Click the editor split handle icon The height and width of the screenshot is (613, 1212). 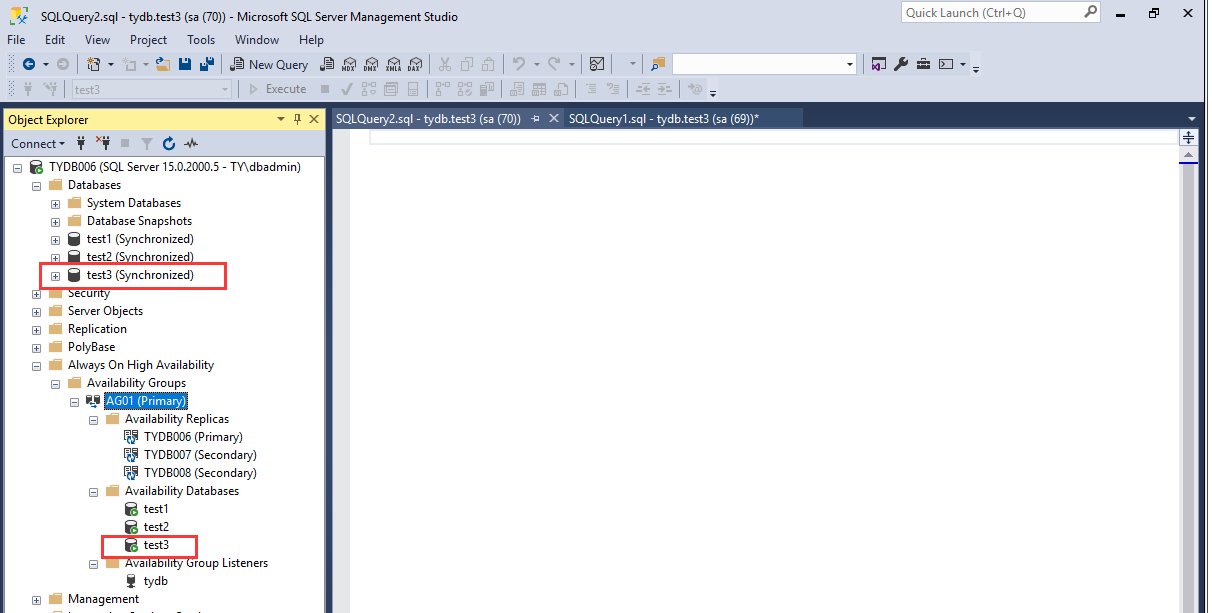tap(1189, 138)
